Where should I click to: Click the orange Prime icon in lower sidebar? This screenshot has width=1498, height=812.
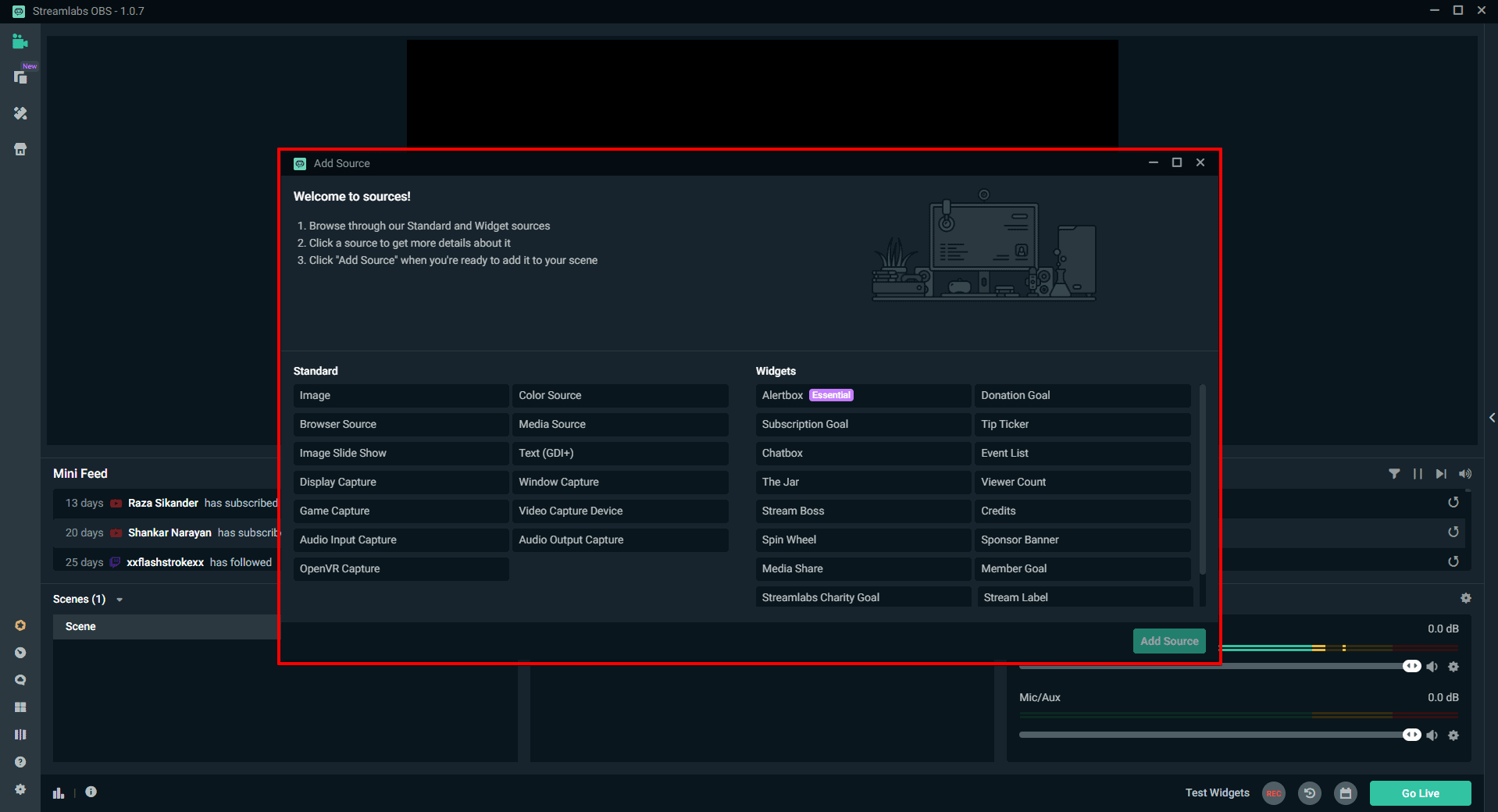[x=20, y=625]
